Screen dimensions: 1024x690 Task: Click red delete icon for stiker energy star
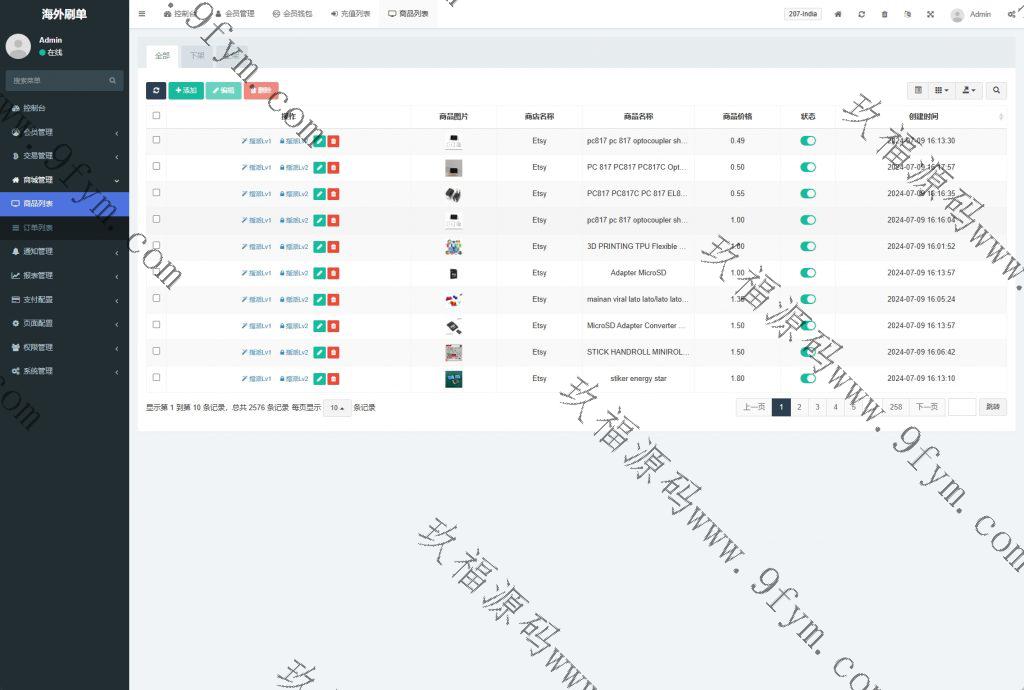[333, 379]
